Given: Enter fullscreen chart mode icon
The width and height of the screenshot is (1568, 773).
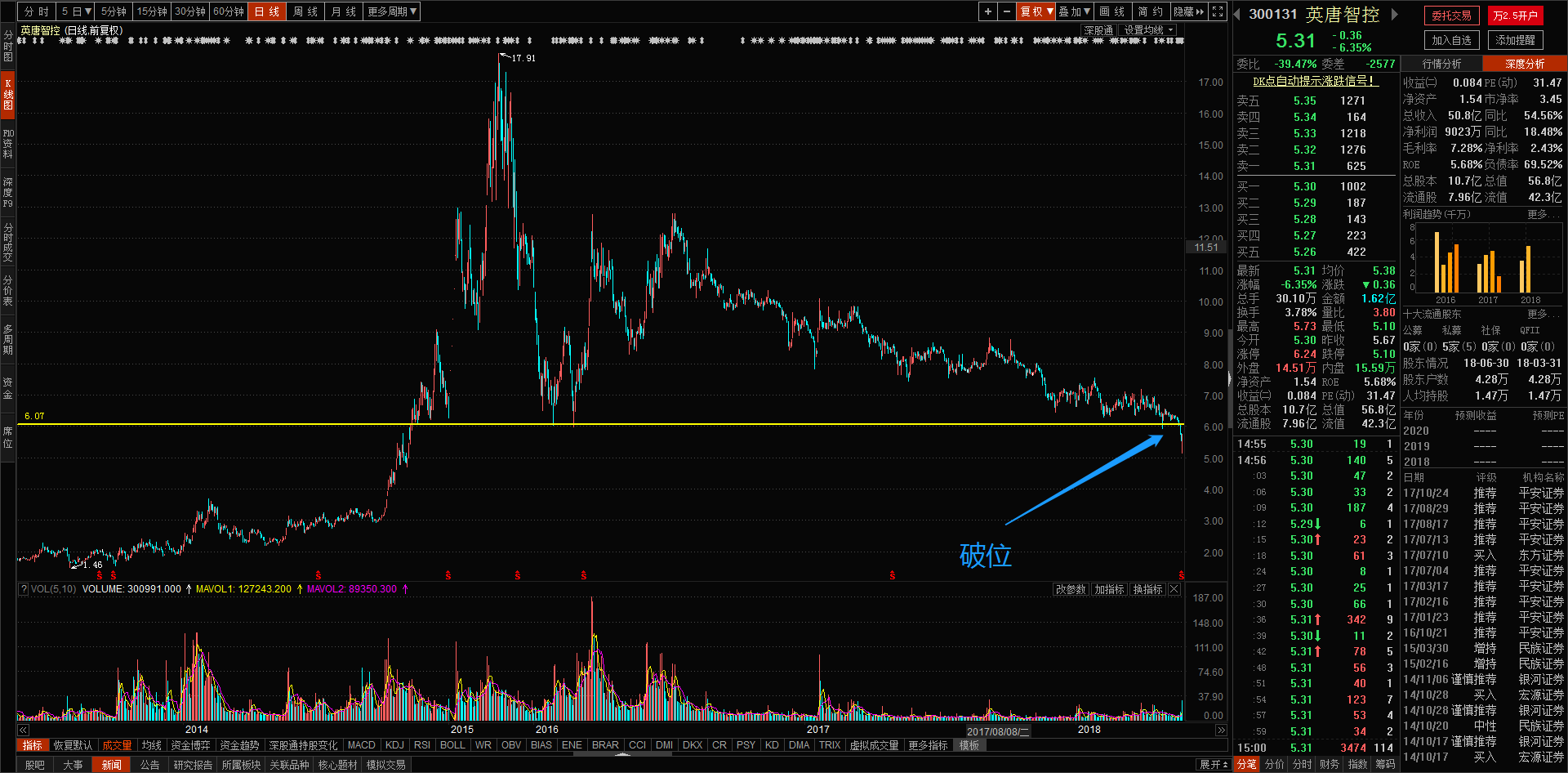Looking at the screenshot, I should (x=1218, y=11).
